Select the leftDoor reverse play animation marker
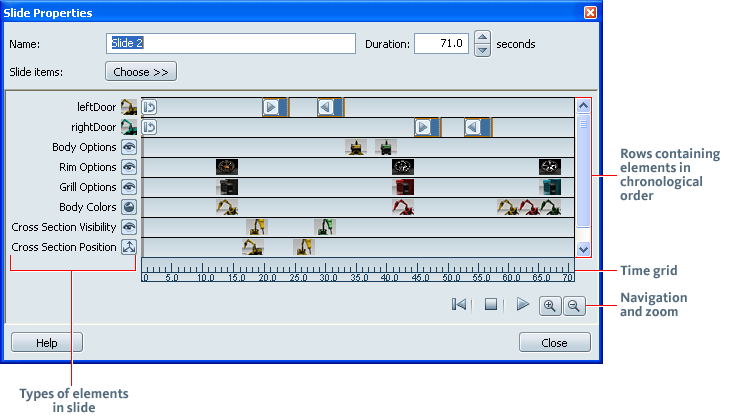Screen dimensions: 729x420 pyautogui.click(x=330, y=107)
